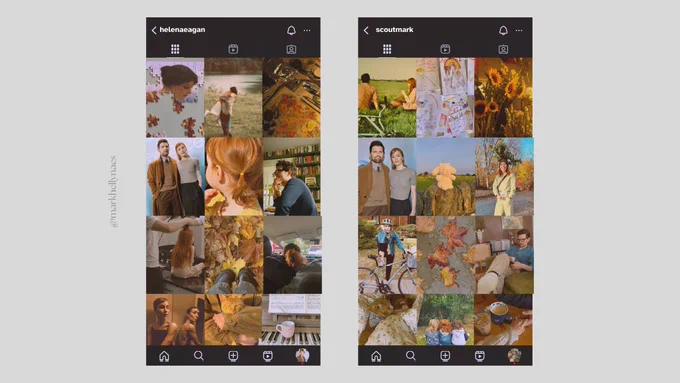Click helenaeagan username text
The height and width of the screenshot is (383, 680).
(x=182, y=30)
